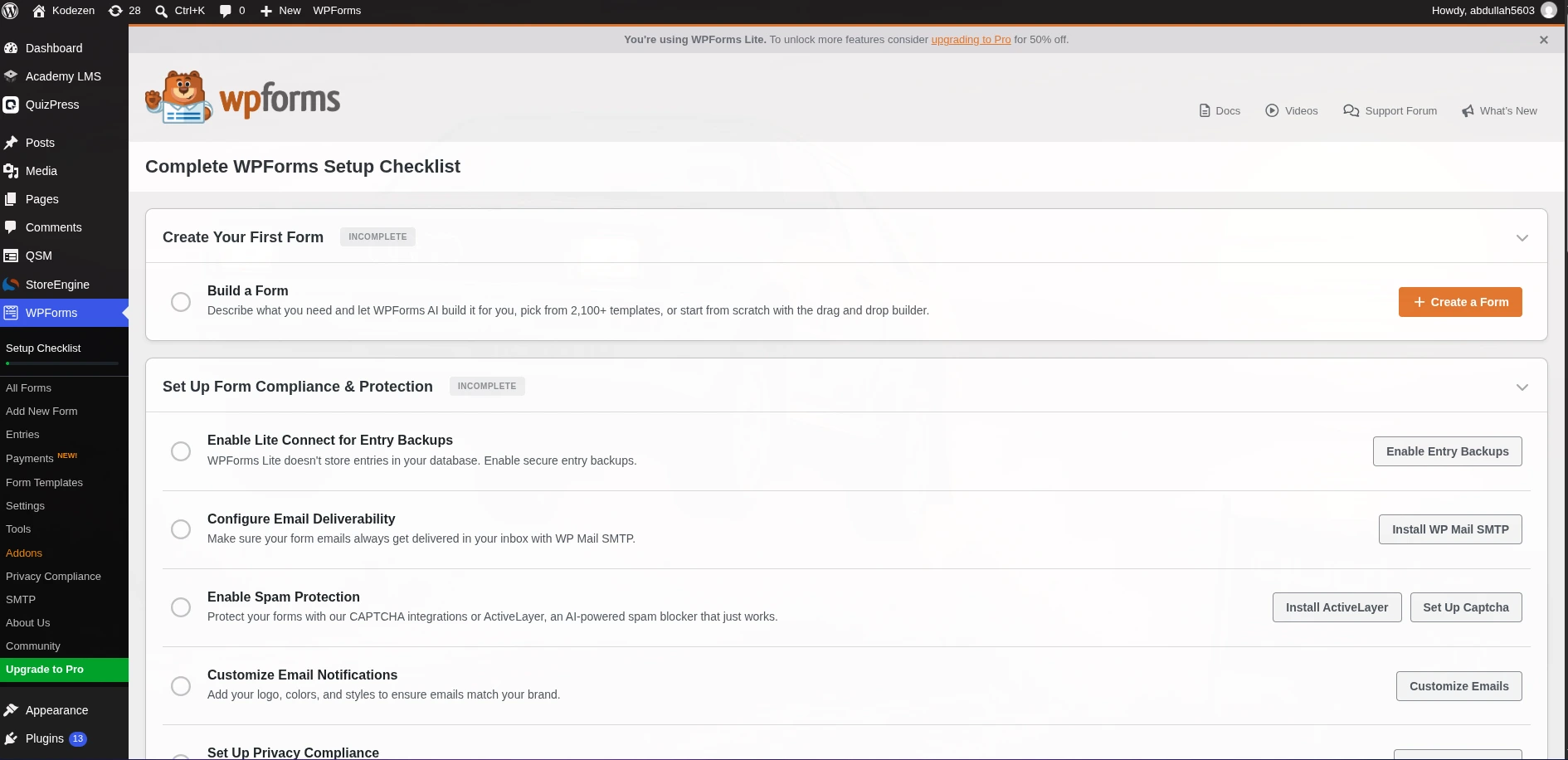The height and width of the screenshot is (760, 1568).
Task: Click the Set Up Captcha button
Action: point(1466,607)
